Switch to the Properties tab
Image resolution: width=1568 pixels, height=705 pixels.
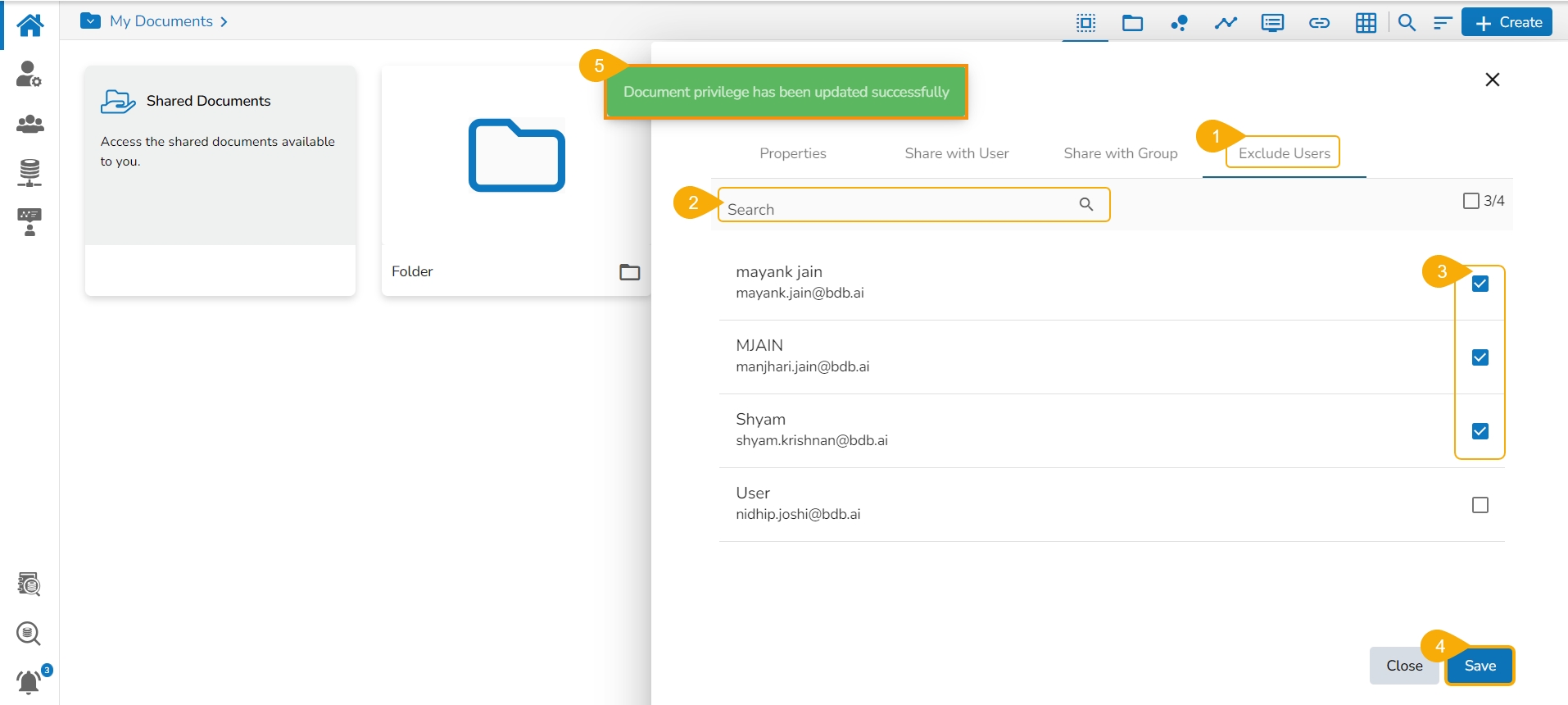pos(792,153)
